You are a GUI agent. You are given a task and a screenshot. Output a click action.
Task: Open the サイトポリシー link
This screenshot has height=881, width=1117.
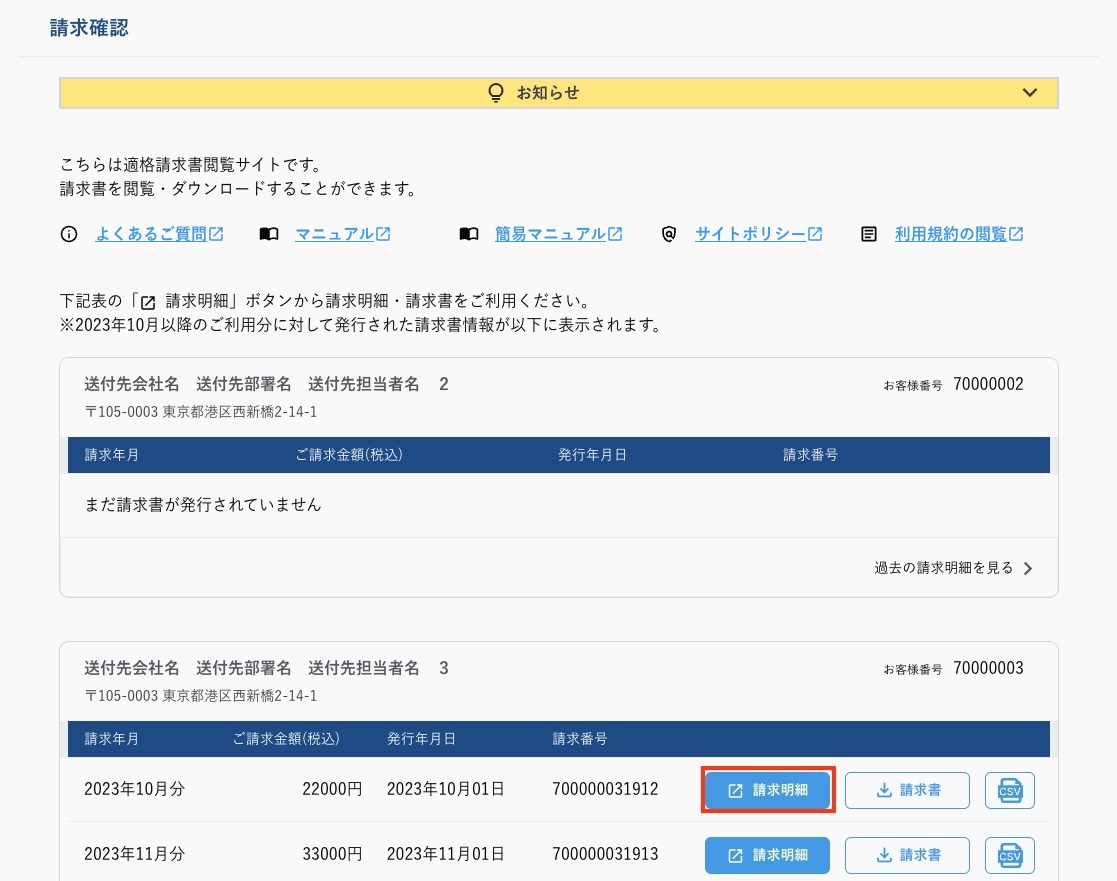pyautogui.click(x=758, y=234)
